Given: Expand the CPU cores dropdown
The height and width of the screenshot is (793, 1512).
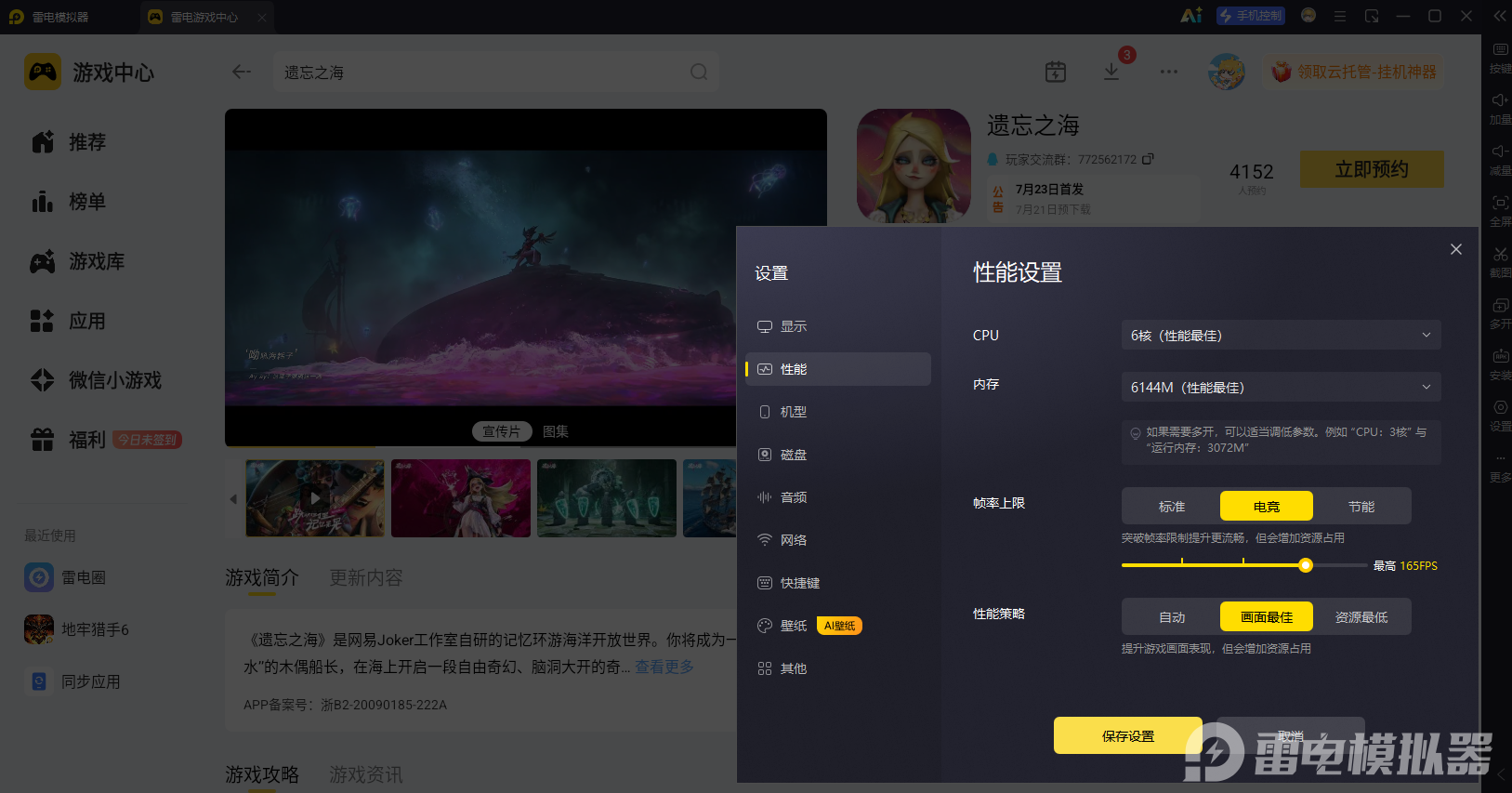Looking at the screenshot, I should tap(1281, 335).
